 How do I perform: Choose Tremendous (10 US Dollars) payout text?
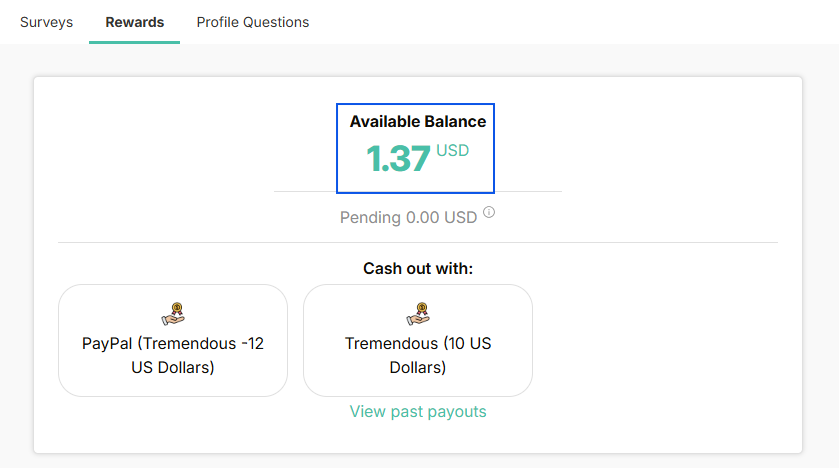point(418,355)
